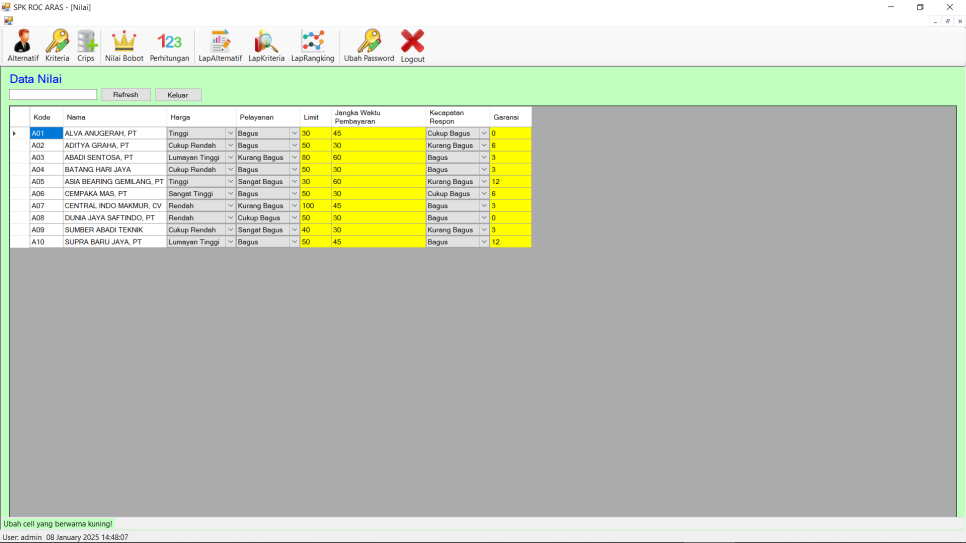Expand the Harga dropdown for ALVA ANUGERAH
The image size is (966, 543).
click(230, 133)
